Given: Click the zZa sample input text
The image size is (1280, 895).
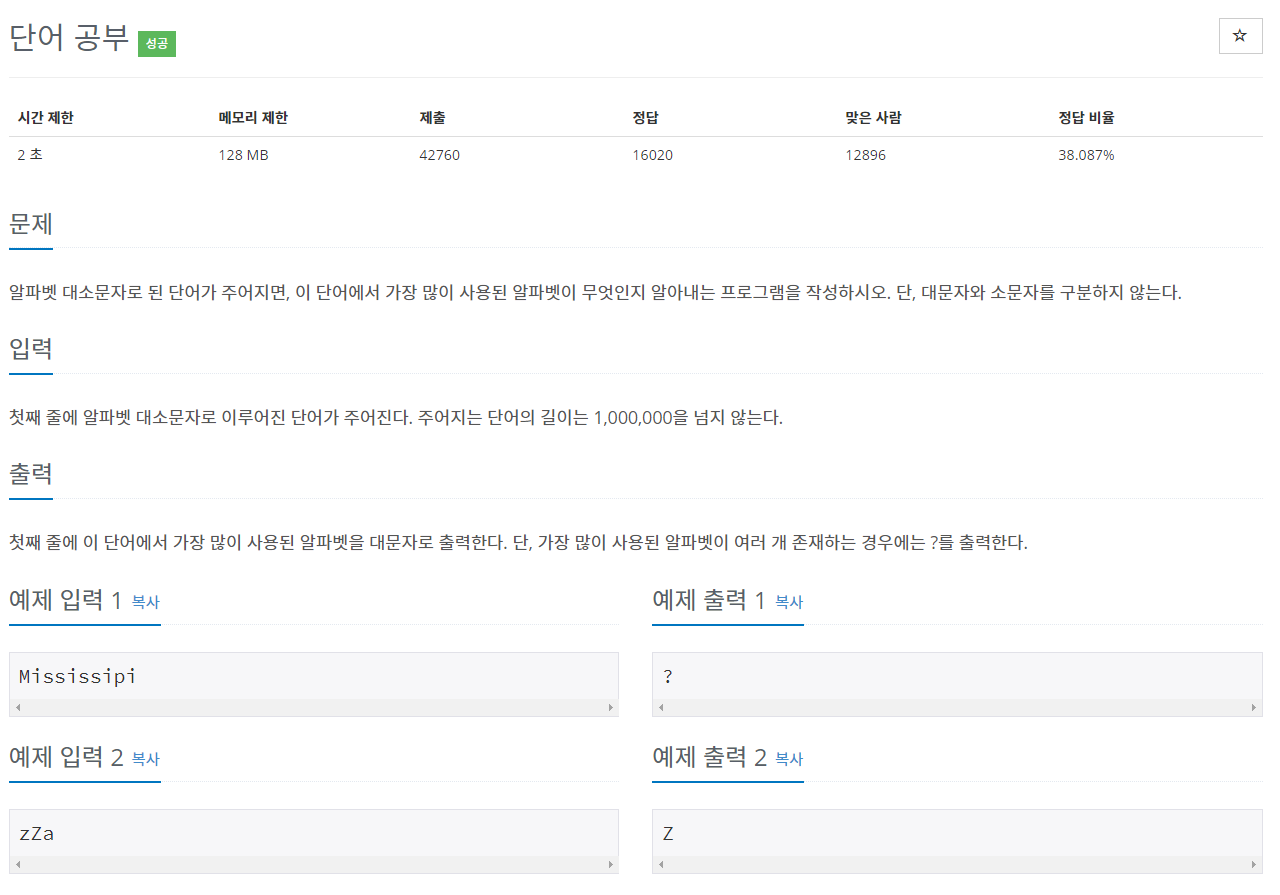Looking at the screenshot, I should [x=37, y=833].
